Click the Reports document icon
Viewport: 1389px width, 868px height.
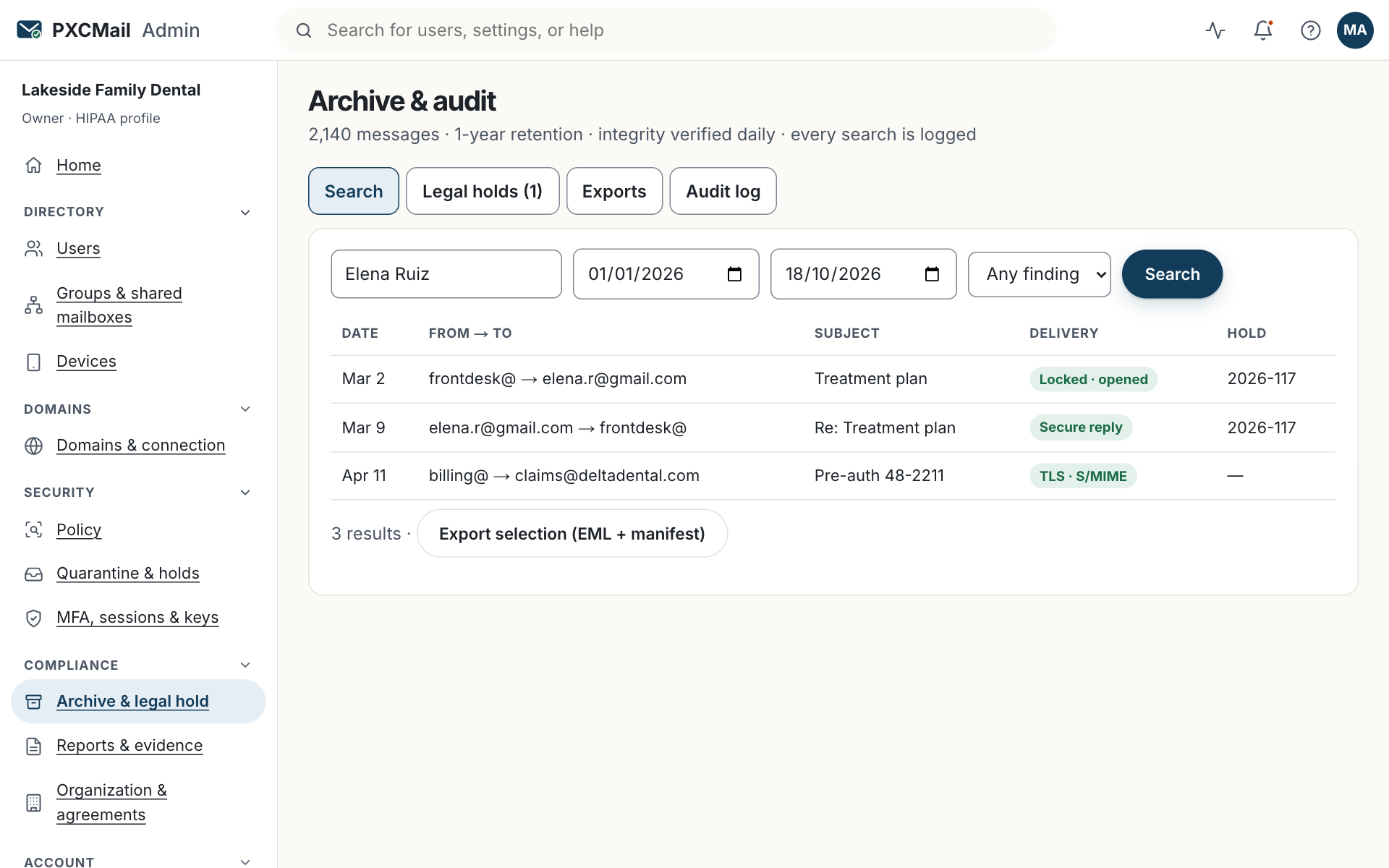point(33,746)
